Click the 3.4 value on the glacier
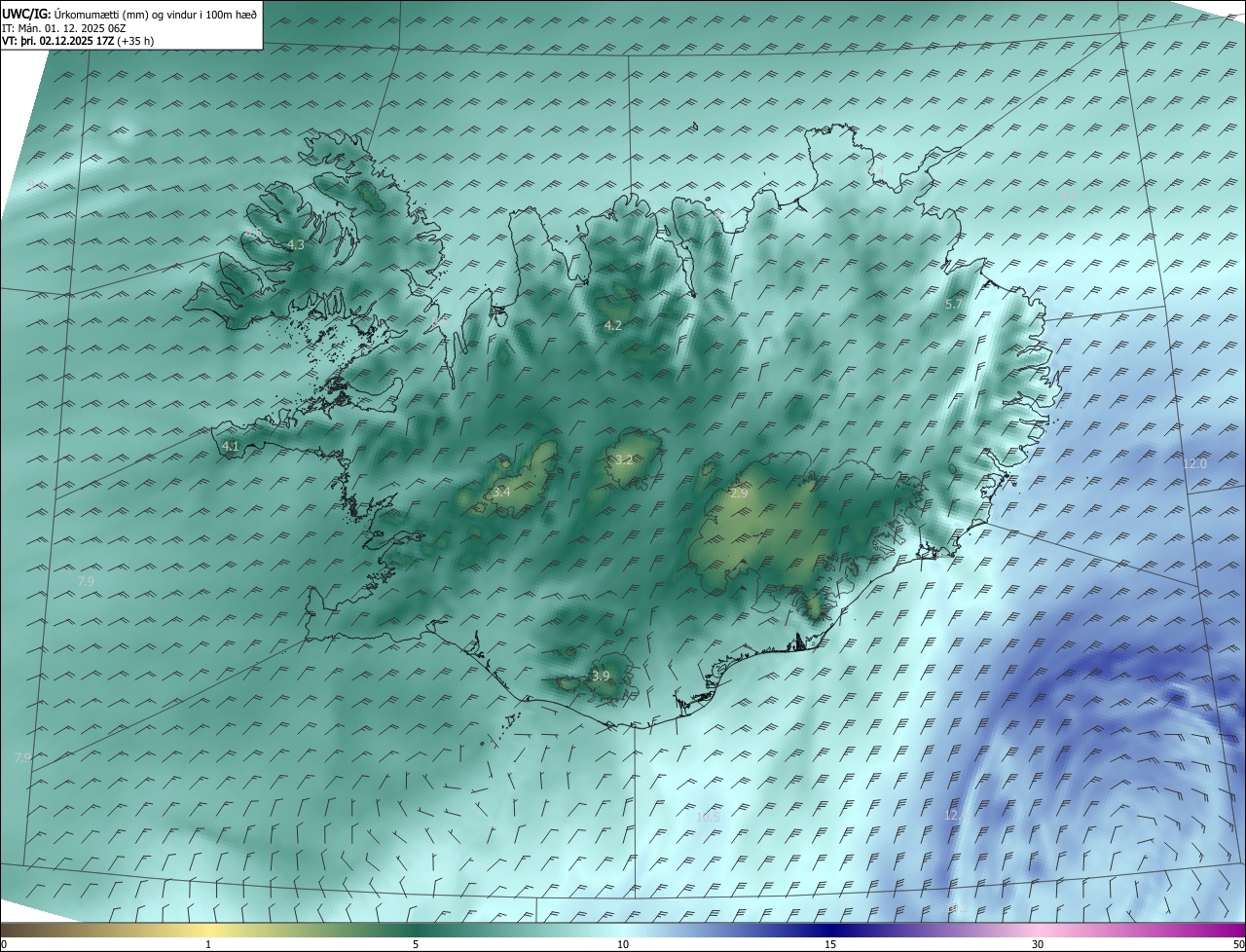 pyautogui.click(x=501, y=493)
